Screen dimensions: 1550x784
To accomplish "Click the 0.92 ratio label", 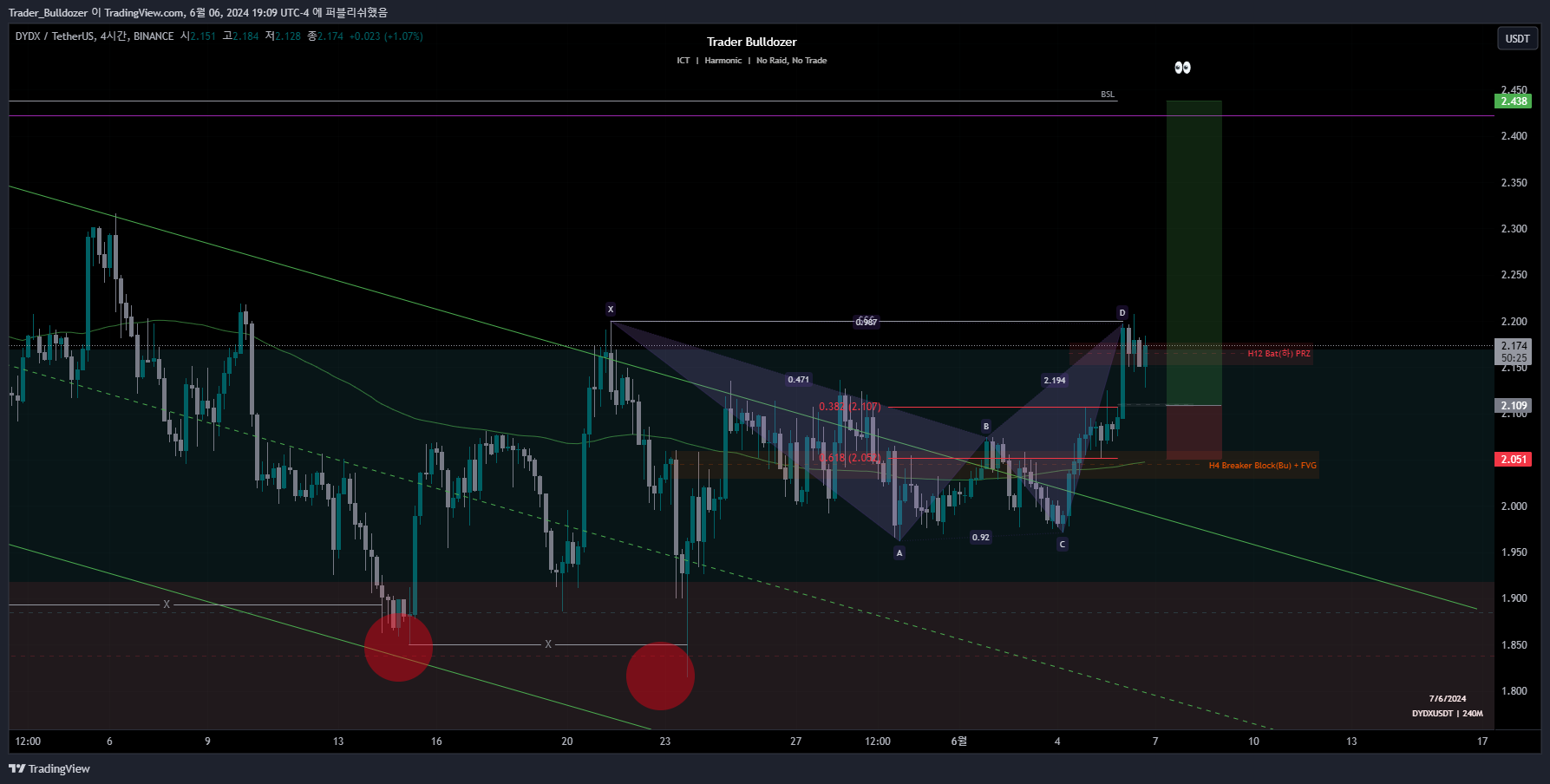I will [x=981, y=538].
